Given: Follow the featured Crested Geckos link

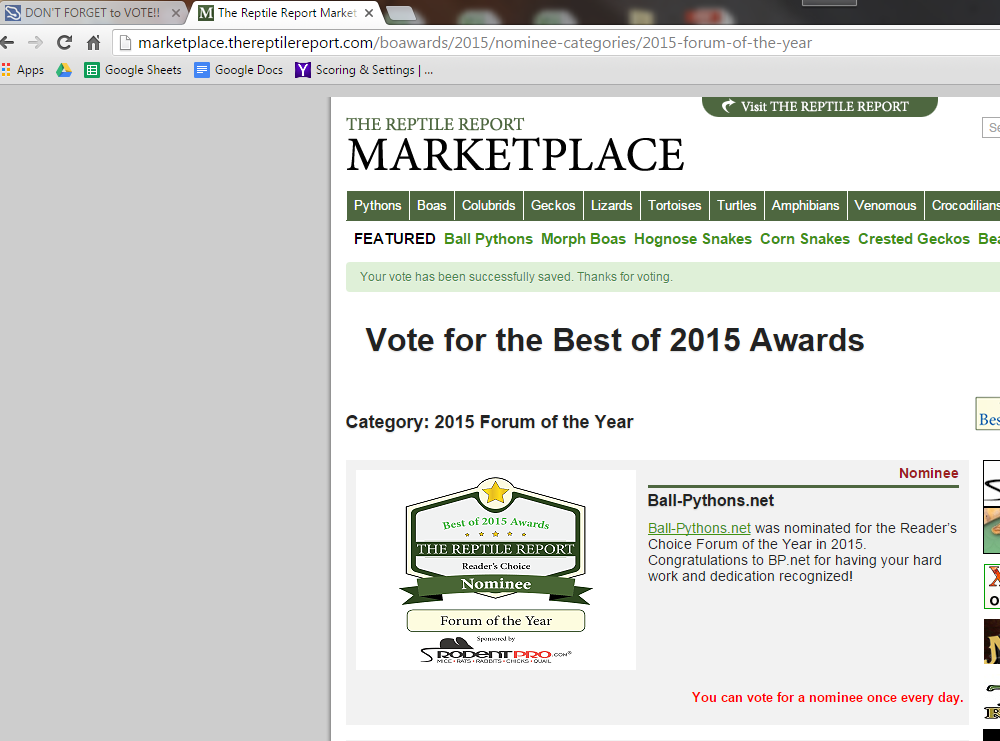Looking at the screenshot, I should tap(914, 239).
